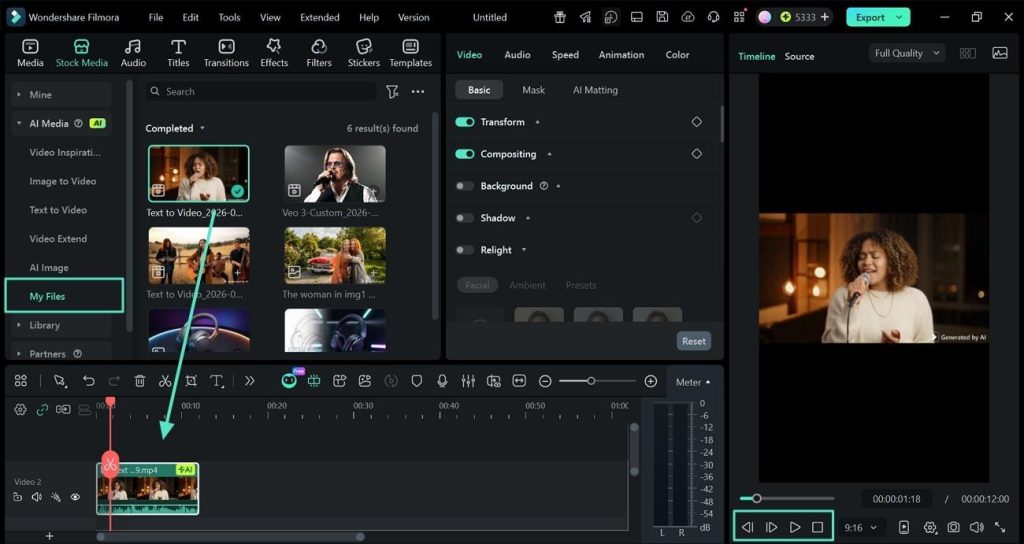Click the Crop tool in timeline toolbar
1024x544 pixels.
[x=191, y=381]
